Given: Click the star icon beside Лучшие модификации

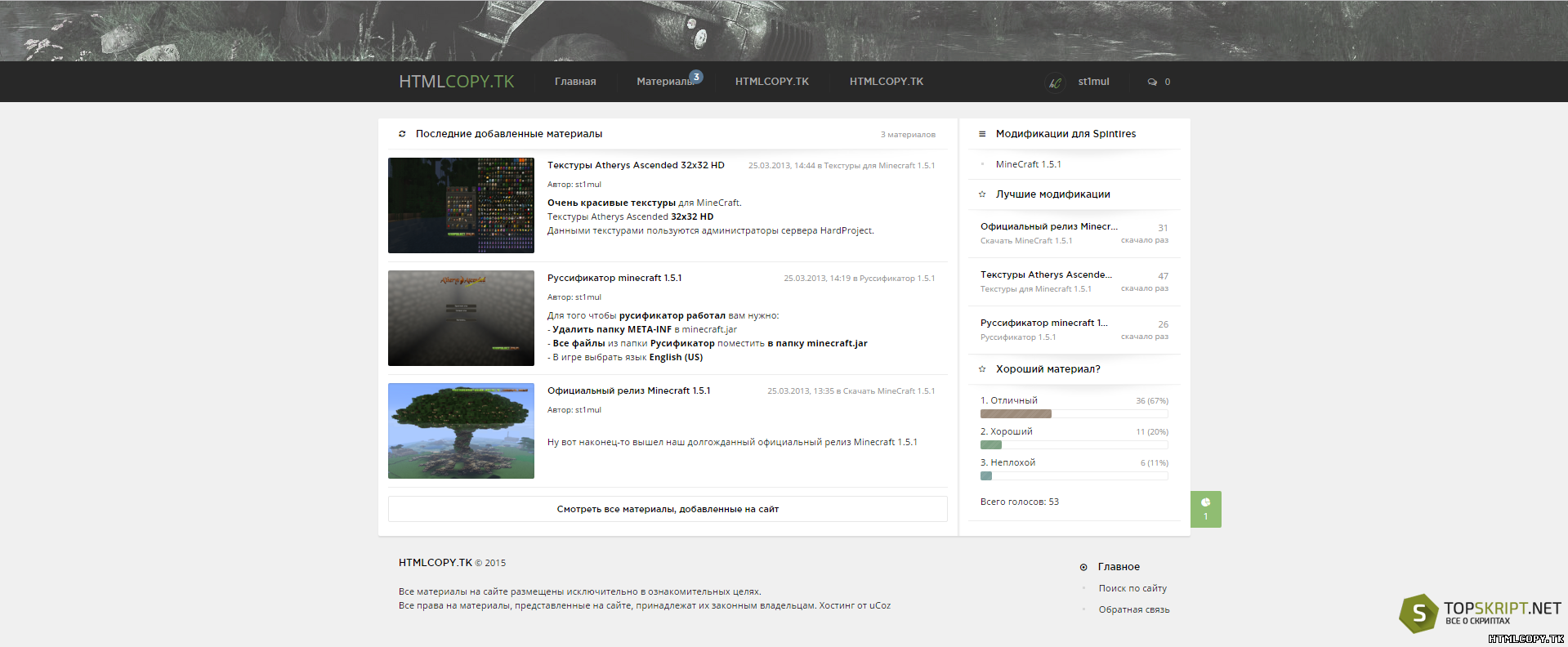Looking at the screenshot, I should coord(982,194).
